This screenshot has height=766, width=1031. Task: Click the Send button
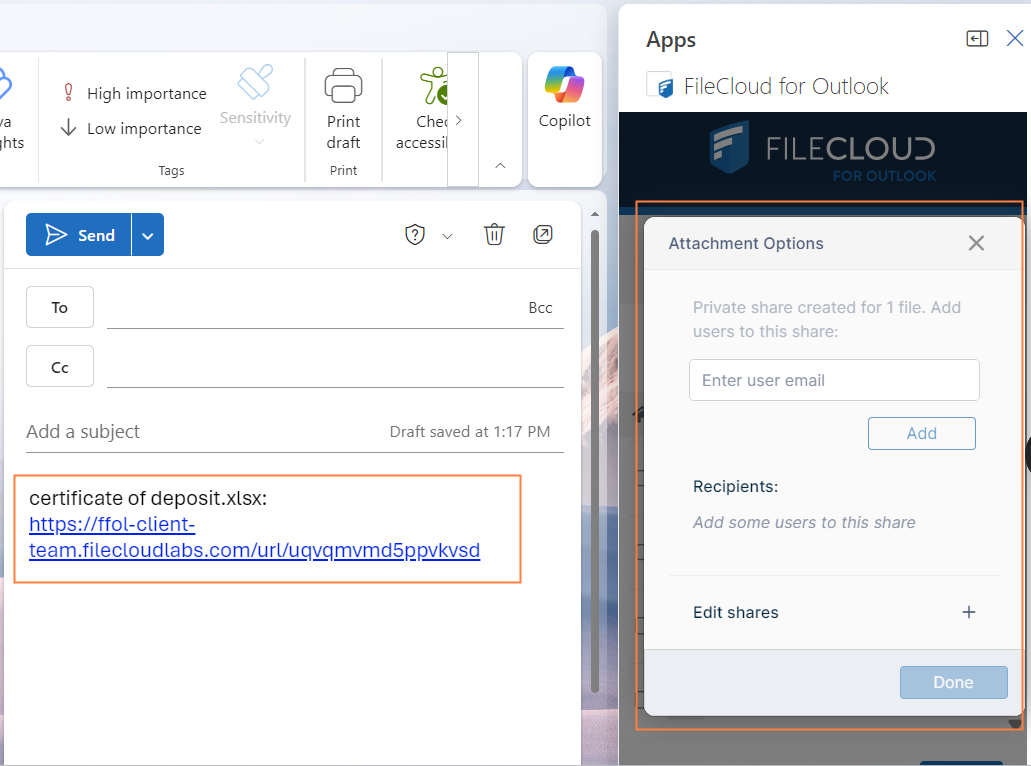pyautogui.click(x=79, y=235)
